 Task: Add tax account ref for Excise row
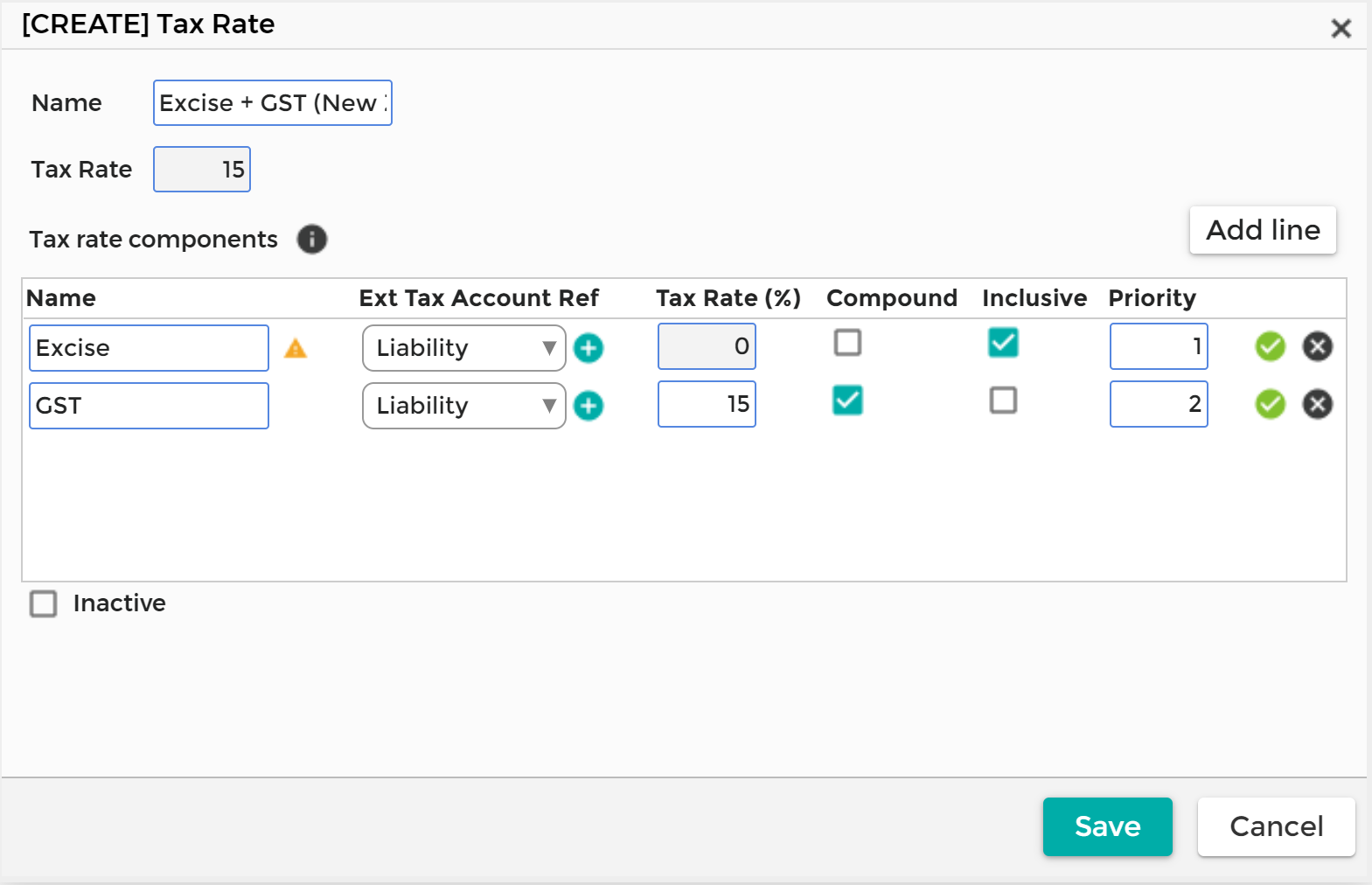588,348
